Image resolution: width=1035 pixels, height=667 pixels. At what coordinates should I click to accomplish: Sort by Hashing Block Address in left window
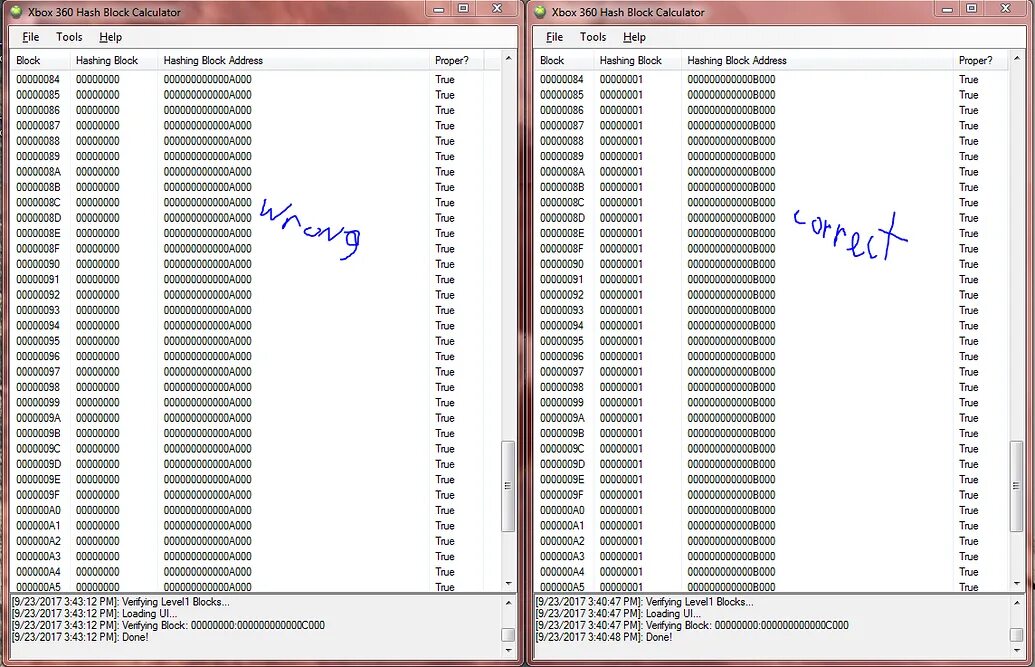pos(293,60)
